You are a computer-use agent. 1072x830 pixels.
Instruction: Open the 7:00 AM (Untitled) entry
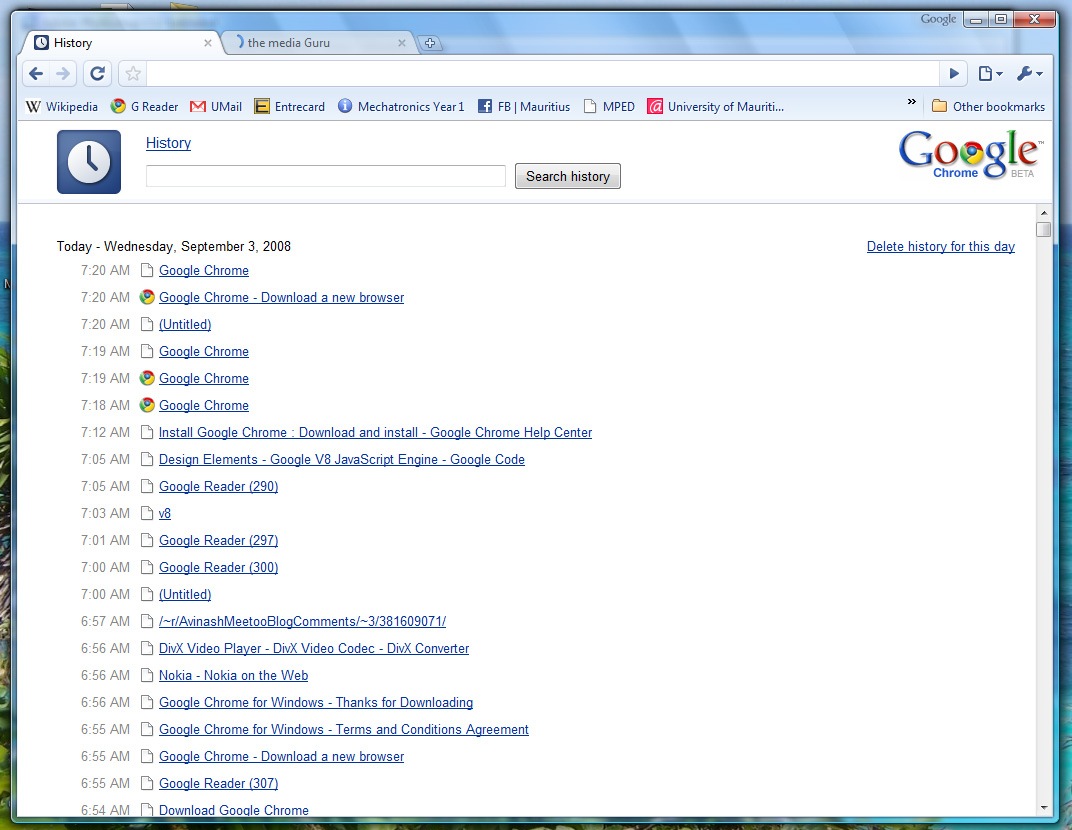point(185,594)
